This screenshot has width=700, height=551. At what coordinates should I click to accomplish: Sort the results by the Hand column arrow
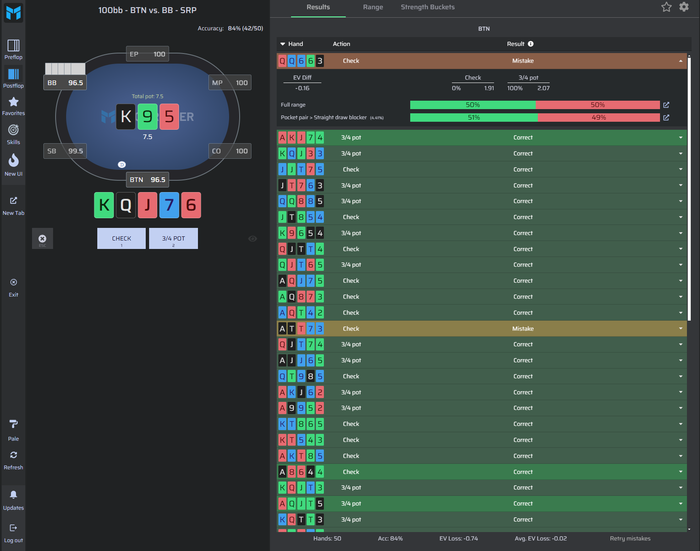[x=283, y=44]
